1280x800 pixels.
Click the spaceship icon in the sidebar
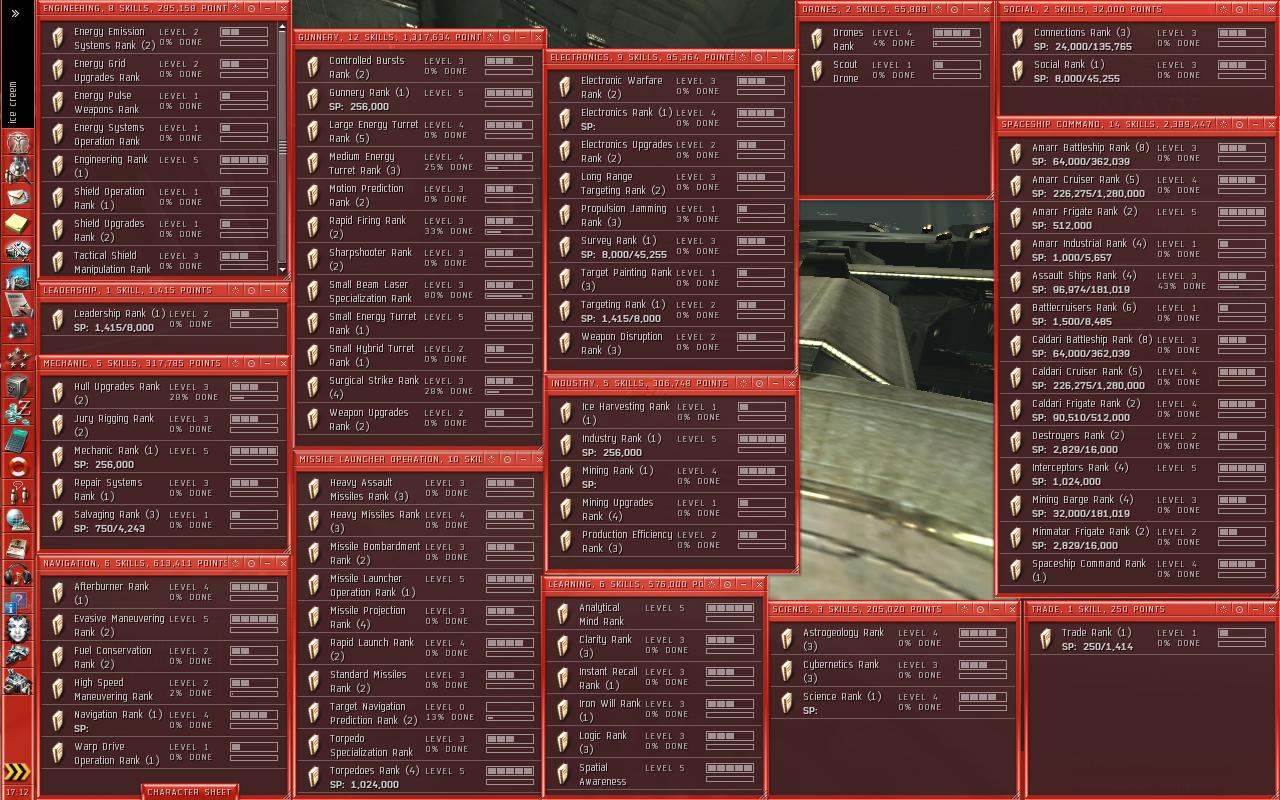click(17, 655)
